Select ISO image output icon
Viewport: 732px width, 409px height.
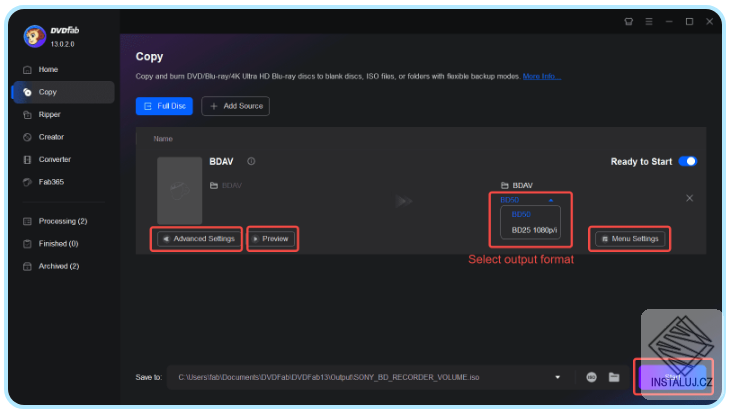(x=591, y=377)
